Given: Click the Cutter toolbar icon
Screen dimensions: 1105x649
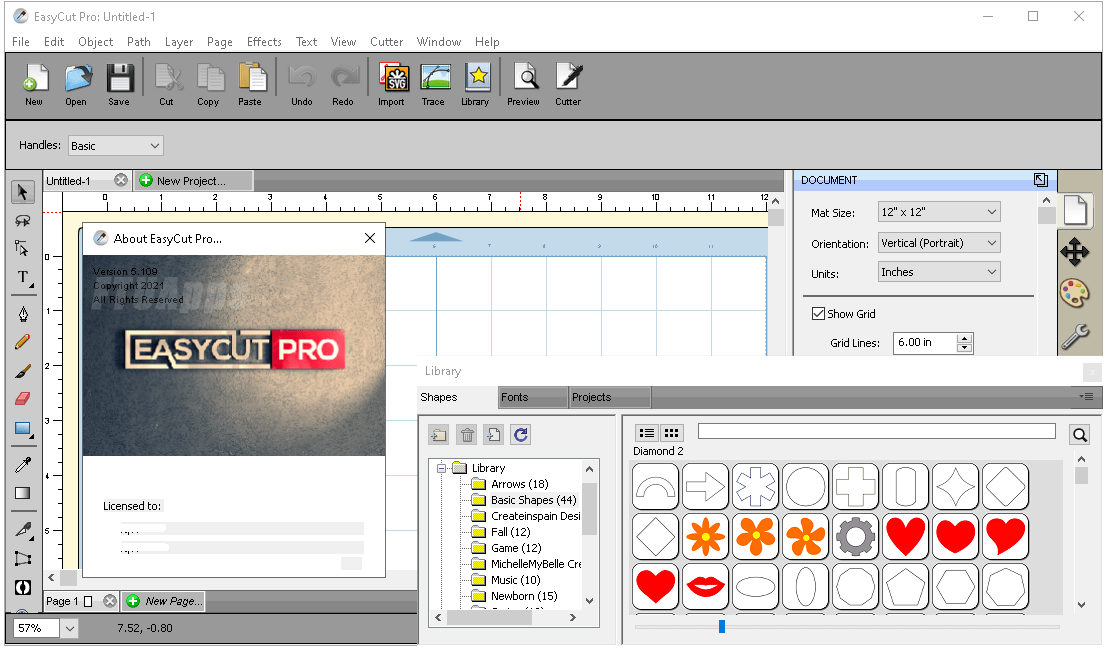Looking at the screenshot, I should pos(568,84).
